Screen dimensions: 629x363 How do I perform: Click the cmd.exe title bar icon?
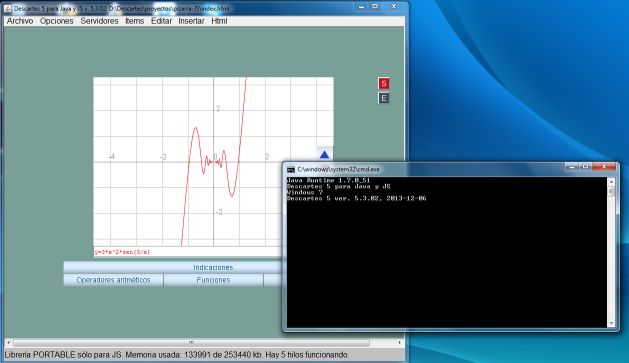[x=291, y=170]
